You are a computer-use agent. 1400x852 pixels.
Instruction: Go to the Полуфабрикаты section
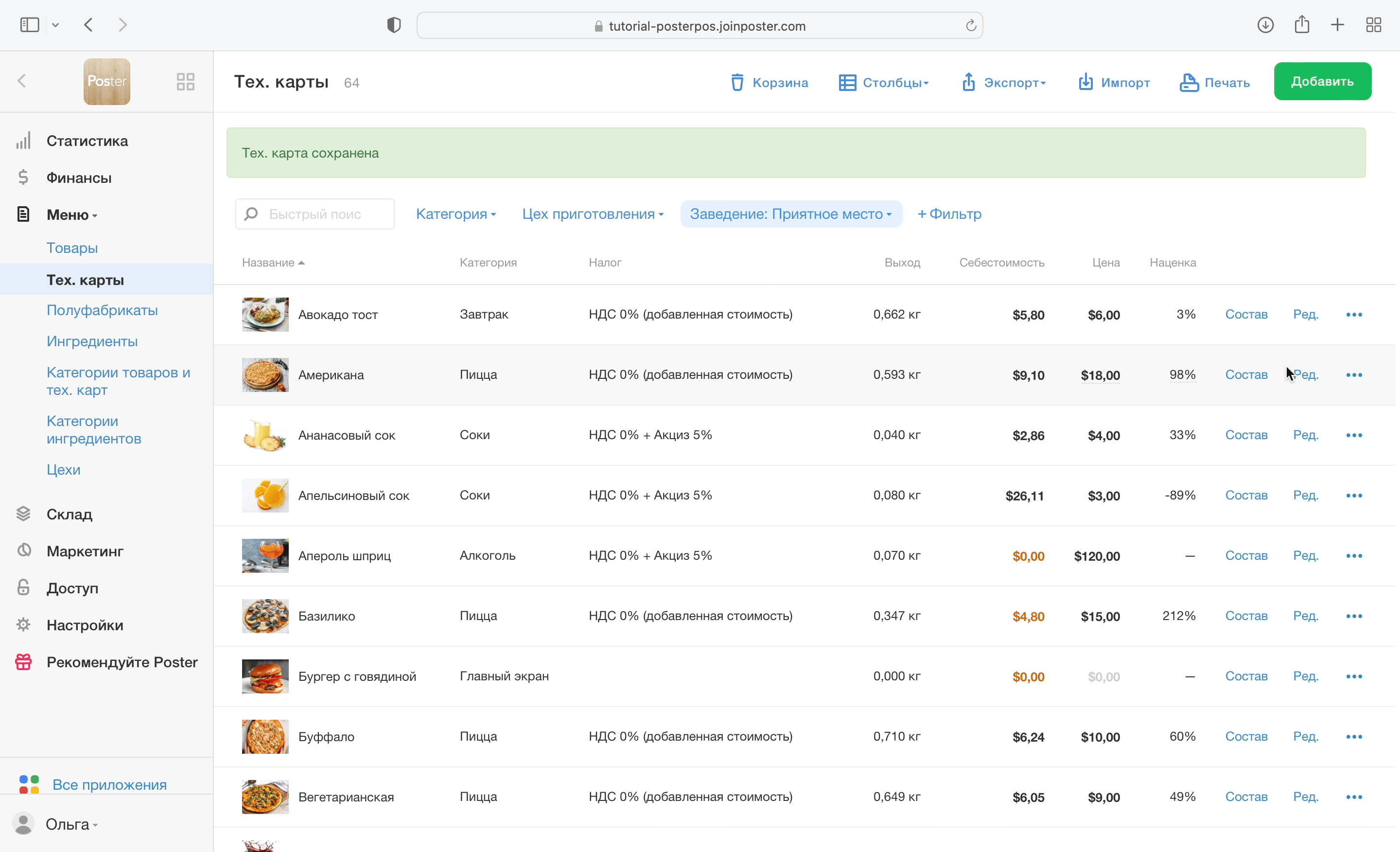pyautogui.click(x=102, y=310)
